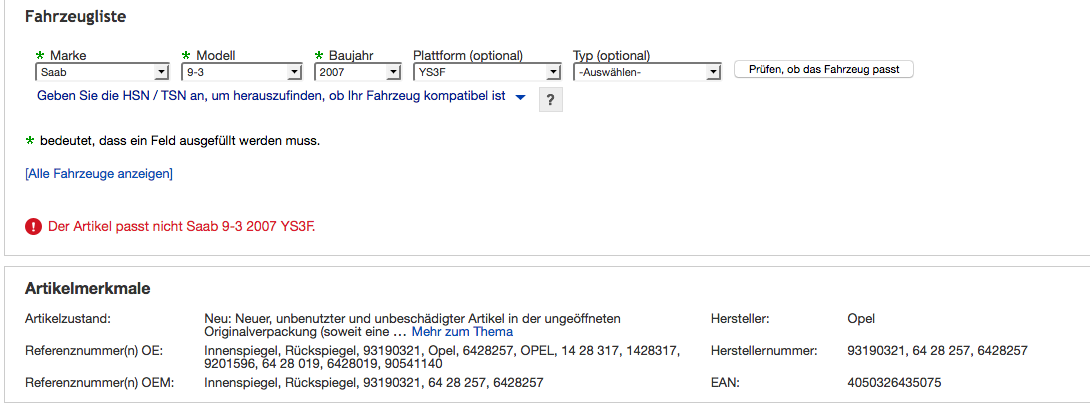Viewport: 1090px width, 417px height.
Task: Expand the HSN / TSN entry link
Action: [271, 97]
